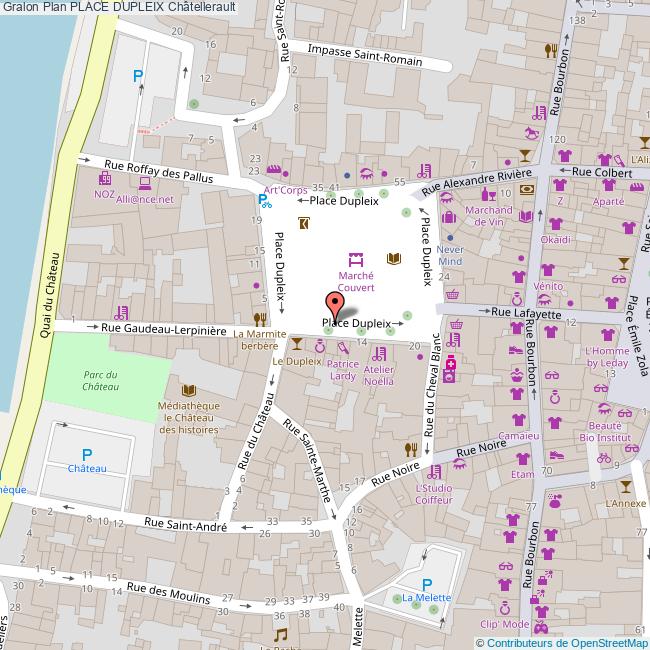650x650 pixels.
Task: Click the La Melette parking icon
Action: pos(427,584)
